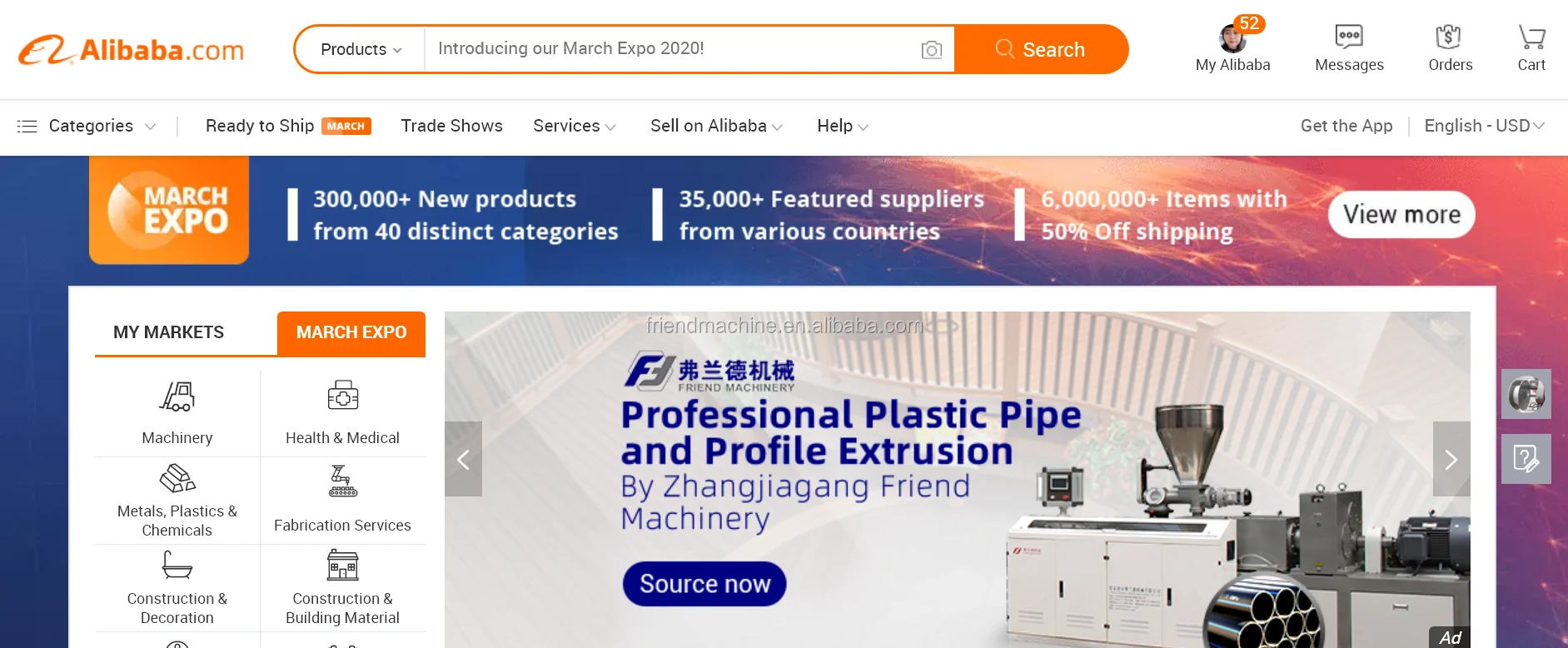1568x648 pixels.
Task: Select the Fabrication Services category icon
Action: coord(342,481)
